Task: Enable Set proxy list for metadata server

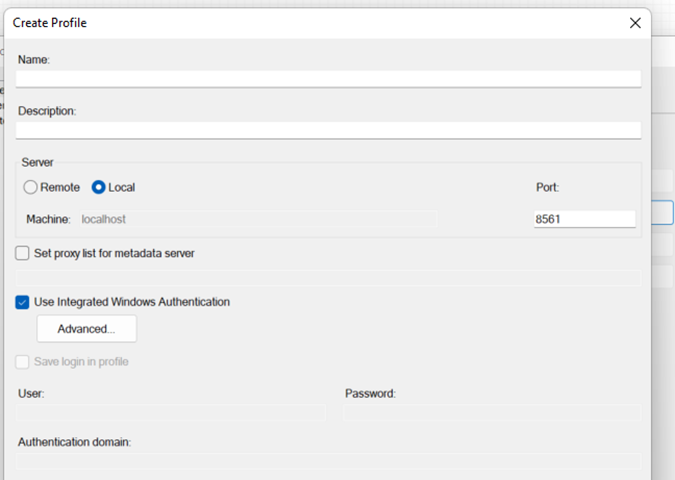Action: pos(23,254)
